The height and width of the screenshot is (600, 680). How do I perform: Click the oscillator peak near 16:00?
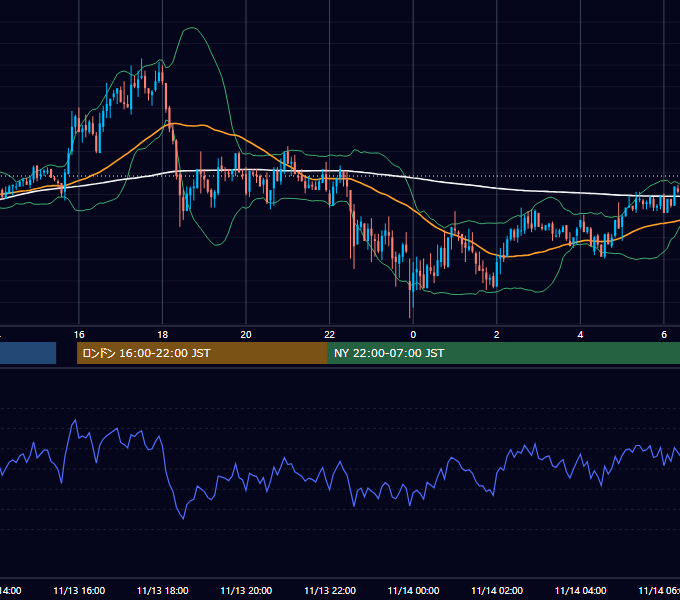coord(75,420)
